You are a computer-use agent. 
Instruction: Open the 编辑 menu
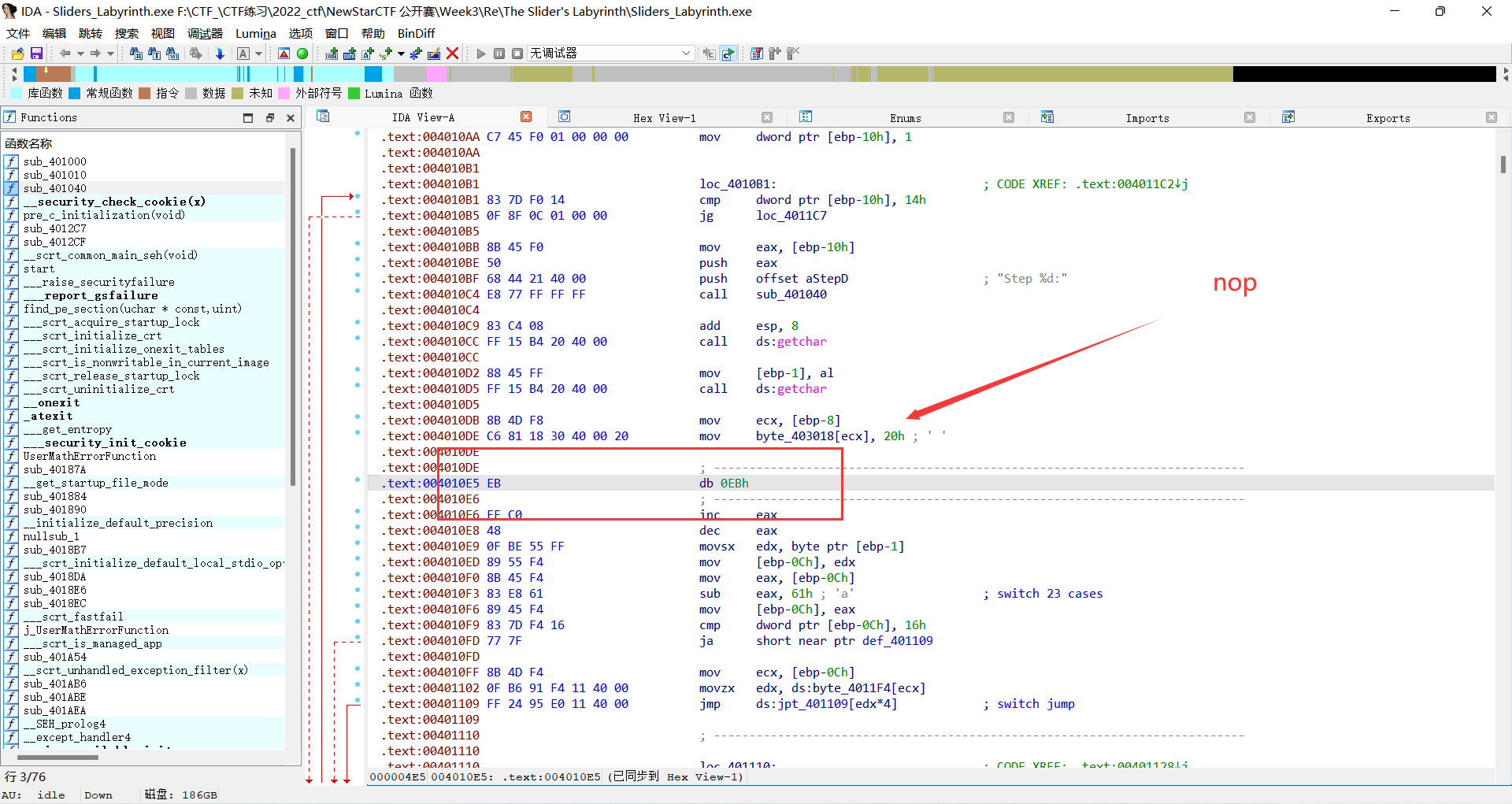[54, 33]
